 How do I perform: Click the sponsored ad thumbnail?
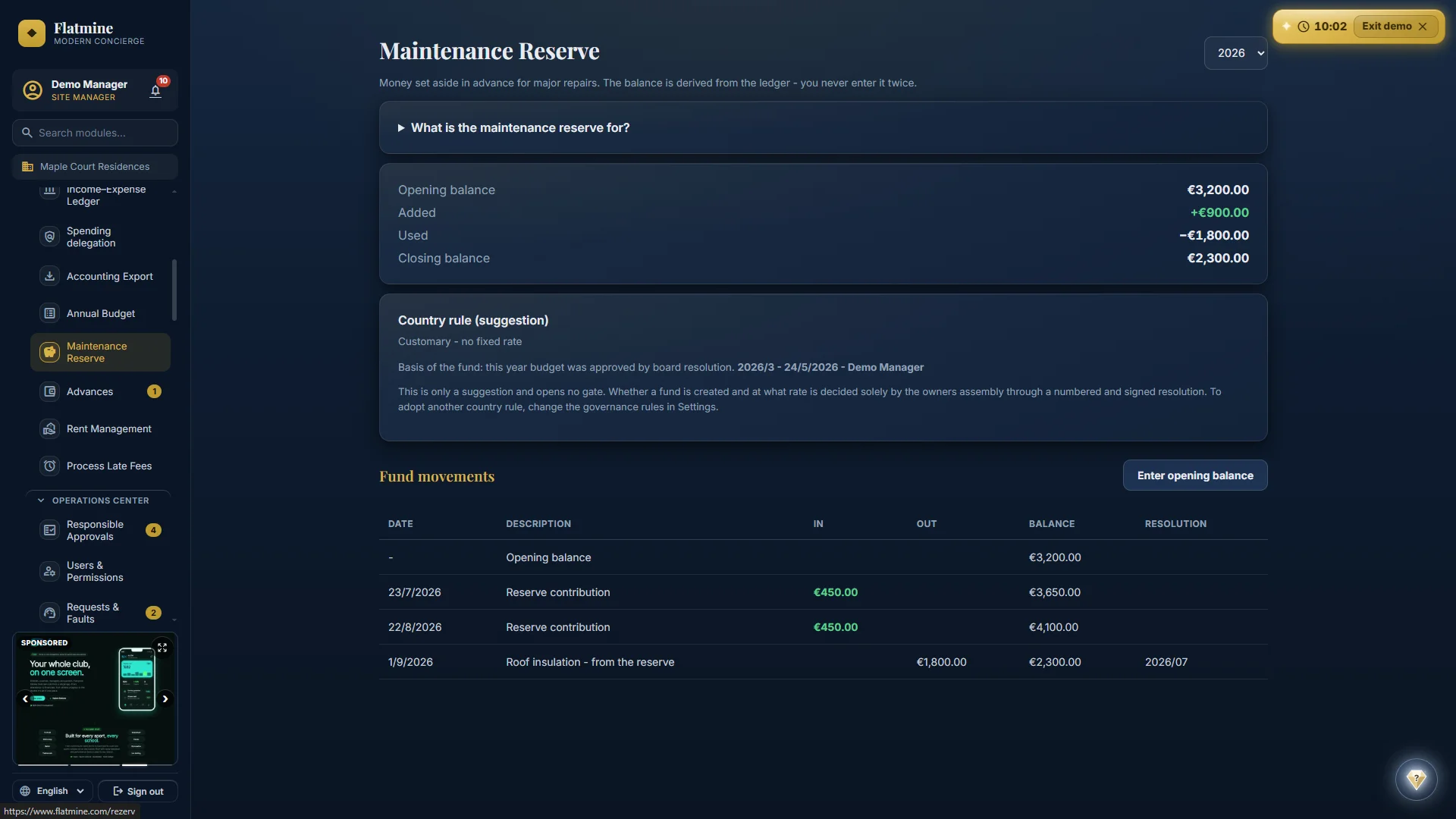95,698
